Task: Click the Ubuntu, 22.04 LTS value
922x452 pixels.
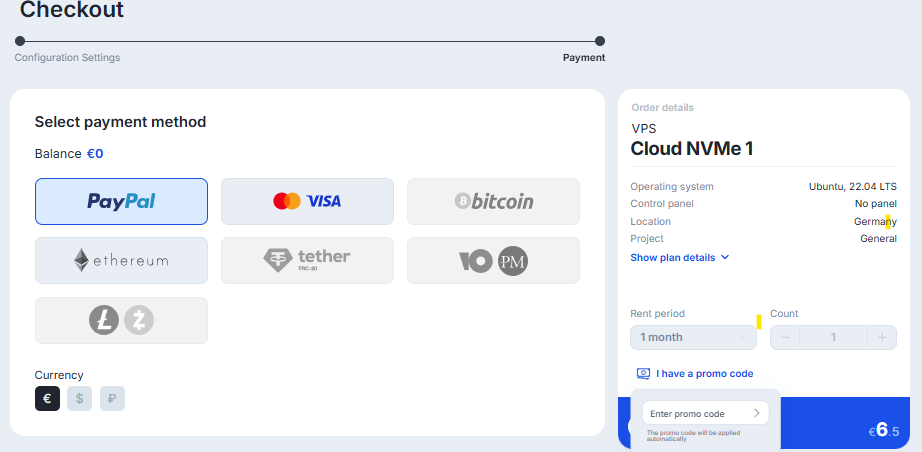Action: click(x=853, y=187)
